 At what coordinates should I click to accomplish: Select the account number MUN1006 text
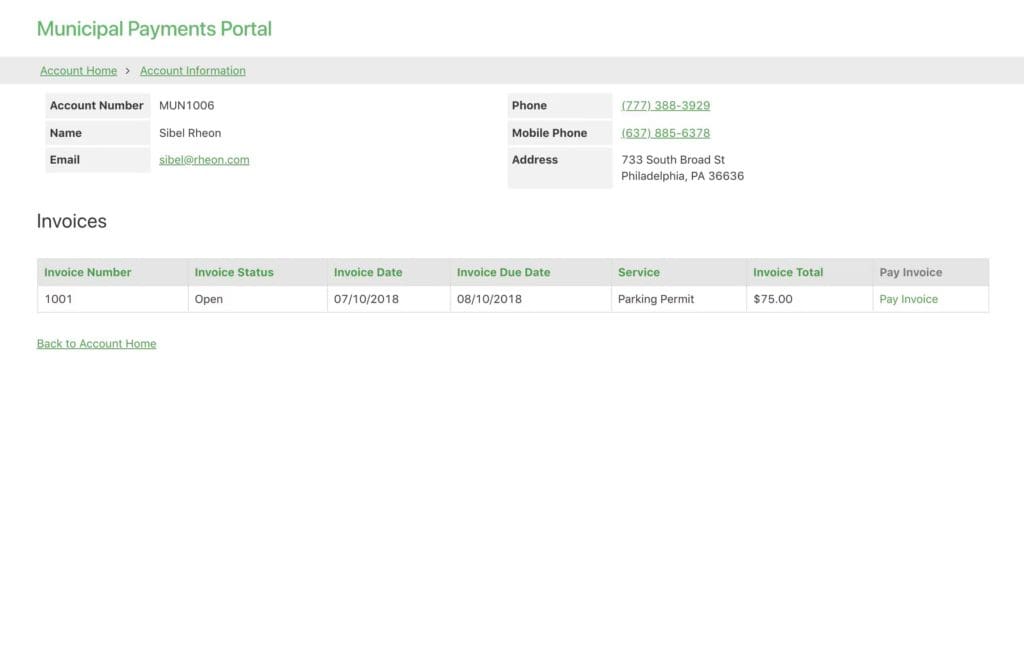point(186,106)
